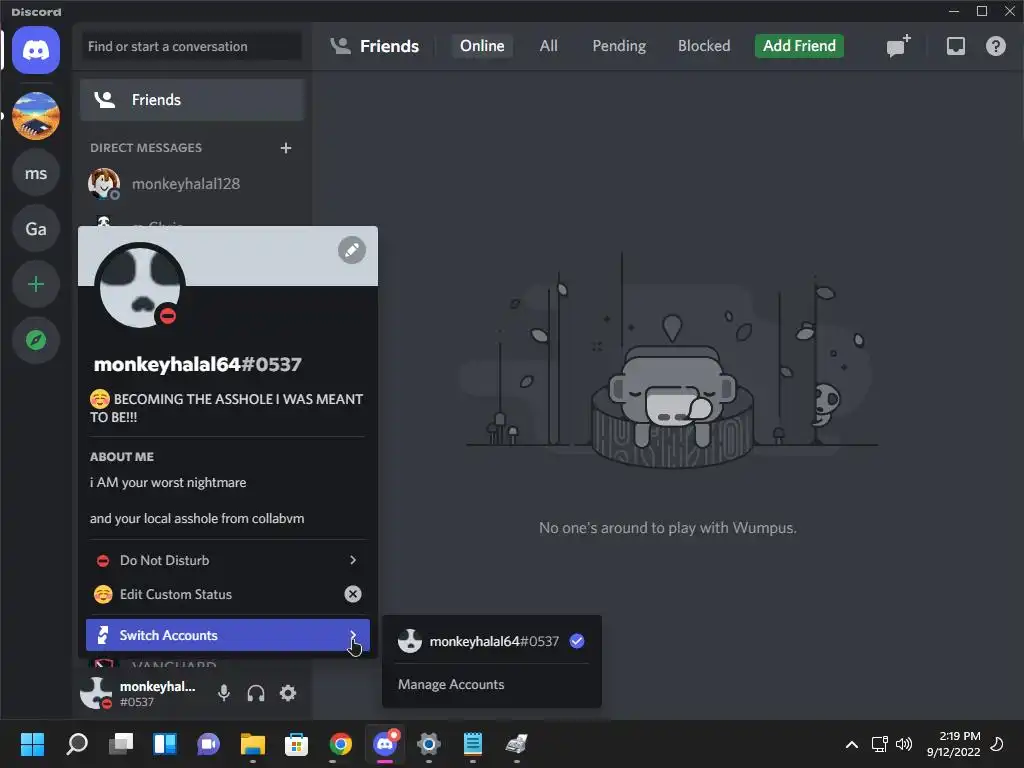The width and height of the screenshot is (1024, 768).
Task: Open the Pending tab
Action: tap(619, 46)
